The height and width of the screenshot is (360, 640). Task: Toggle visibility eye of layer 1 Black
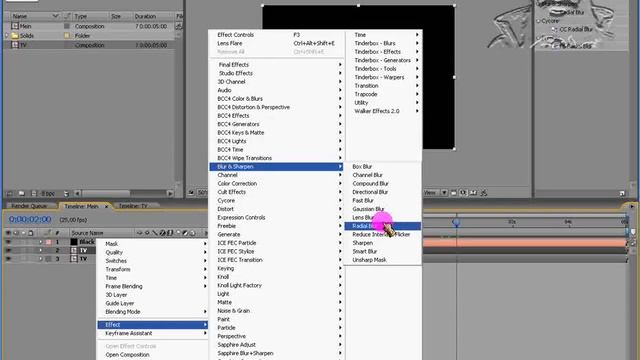8,242
